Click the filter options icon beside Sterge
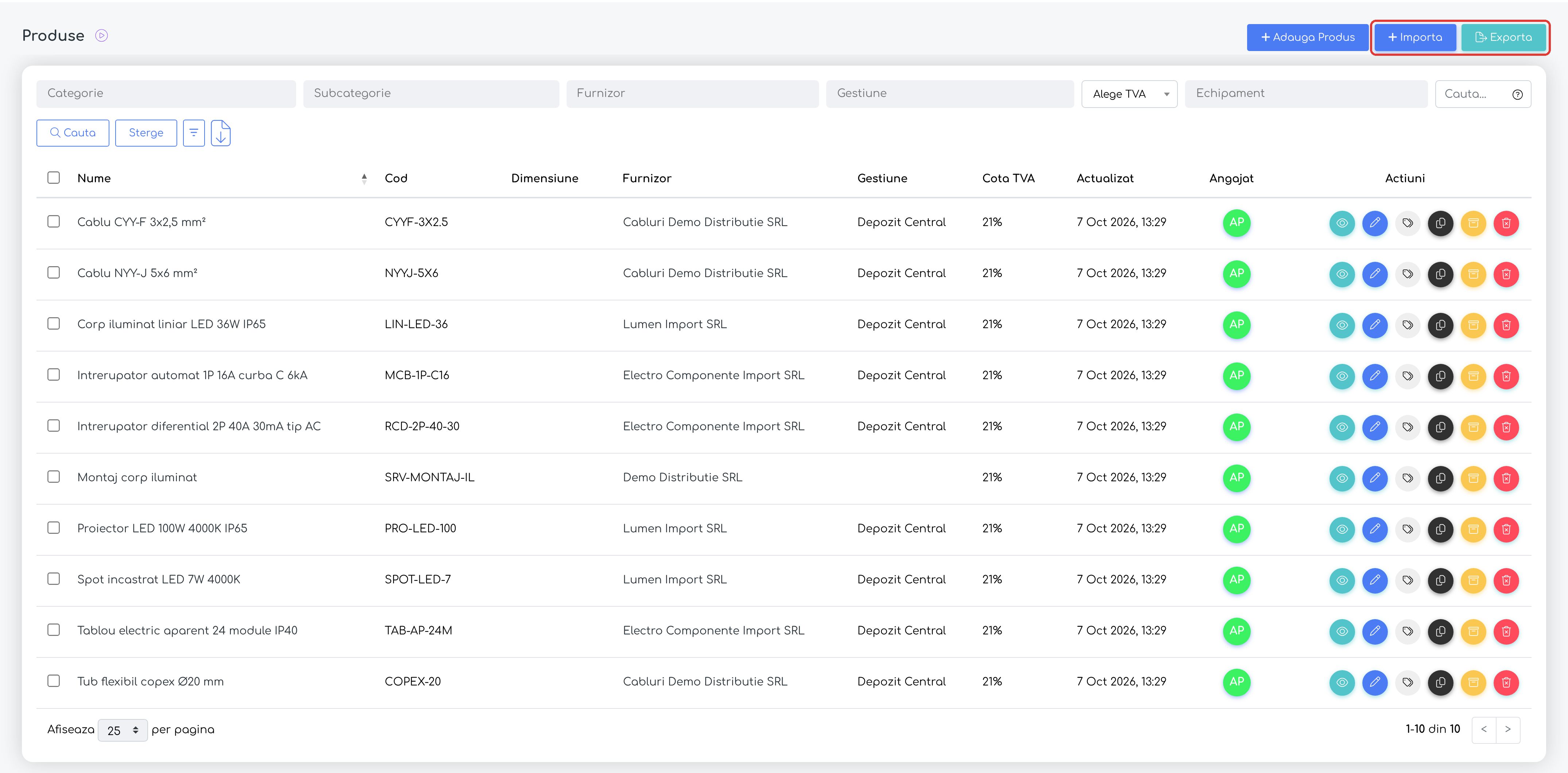The width and height of the screenshot is (1568, 773). tap(194, 133)
